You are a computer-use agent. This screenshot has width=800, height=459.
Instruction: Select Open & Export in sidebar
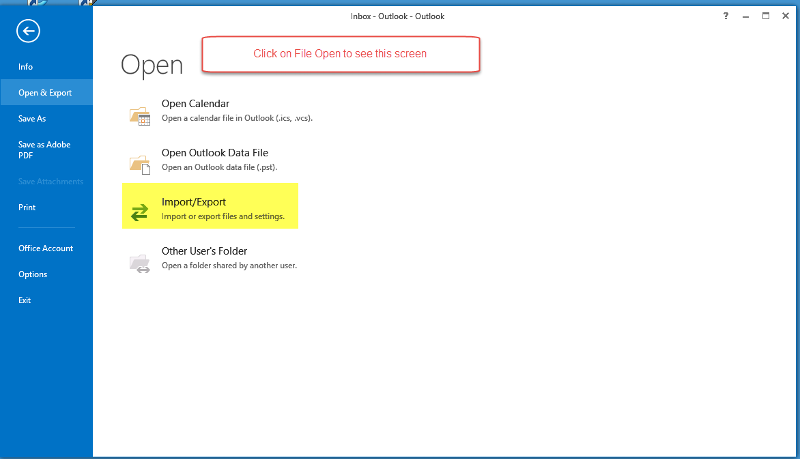click(x=46, y=92)
